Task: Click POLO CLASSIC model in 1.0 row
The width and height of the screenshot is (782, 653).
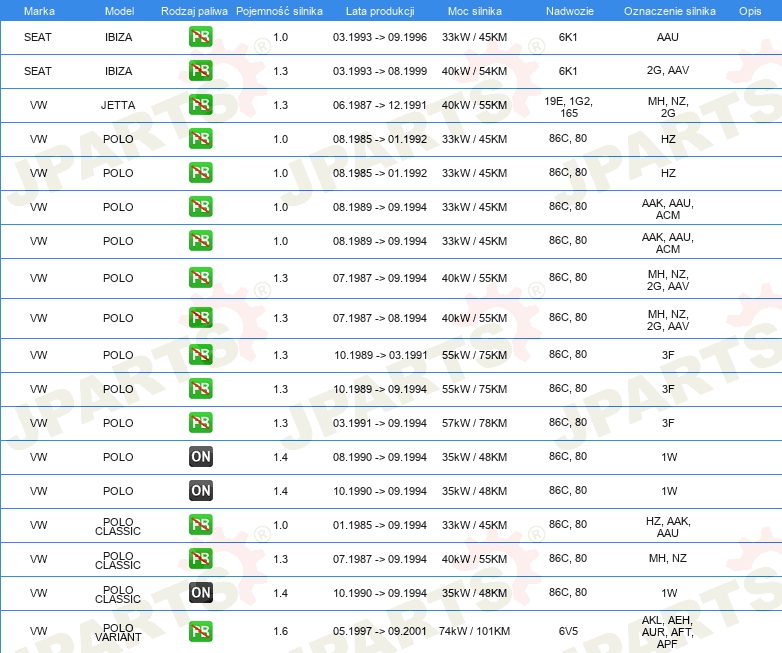Action: tap(118, 526)
